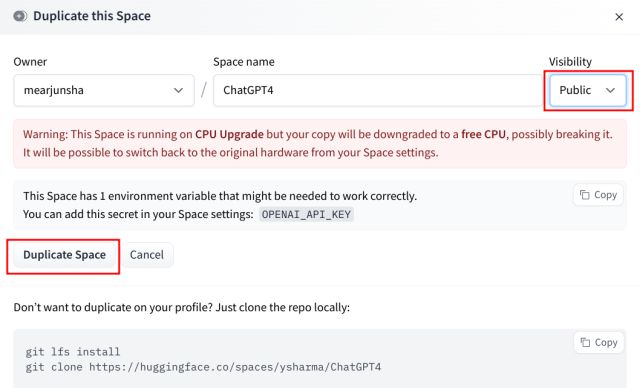The image size is (640, 388).
Task: Open the Visibility dropdown set to Public
Action: click(x=588, y=90)
